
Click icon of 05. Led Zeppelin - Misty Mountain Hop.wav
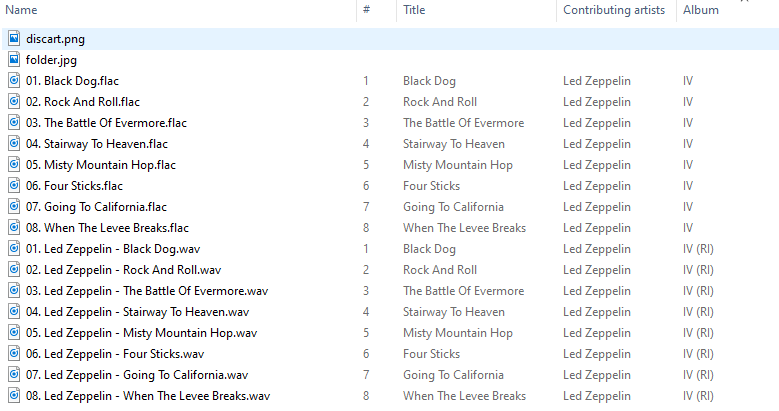coord(14,333)
